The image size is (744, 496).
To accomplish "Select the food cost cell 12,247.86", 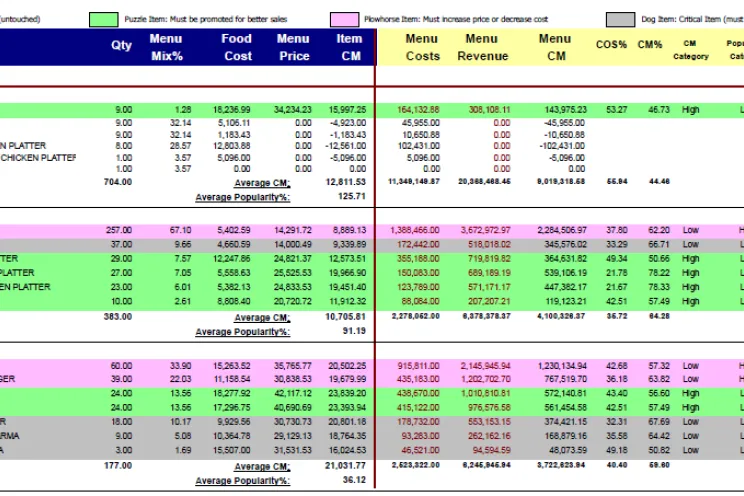I will 232,259.
